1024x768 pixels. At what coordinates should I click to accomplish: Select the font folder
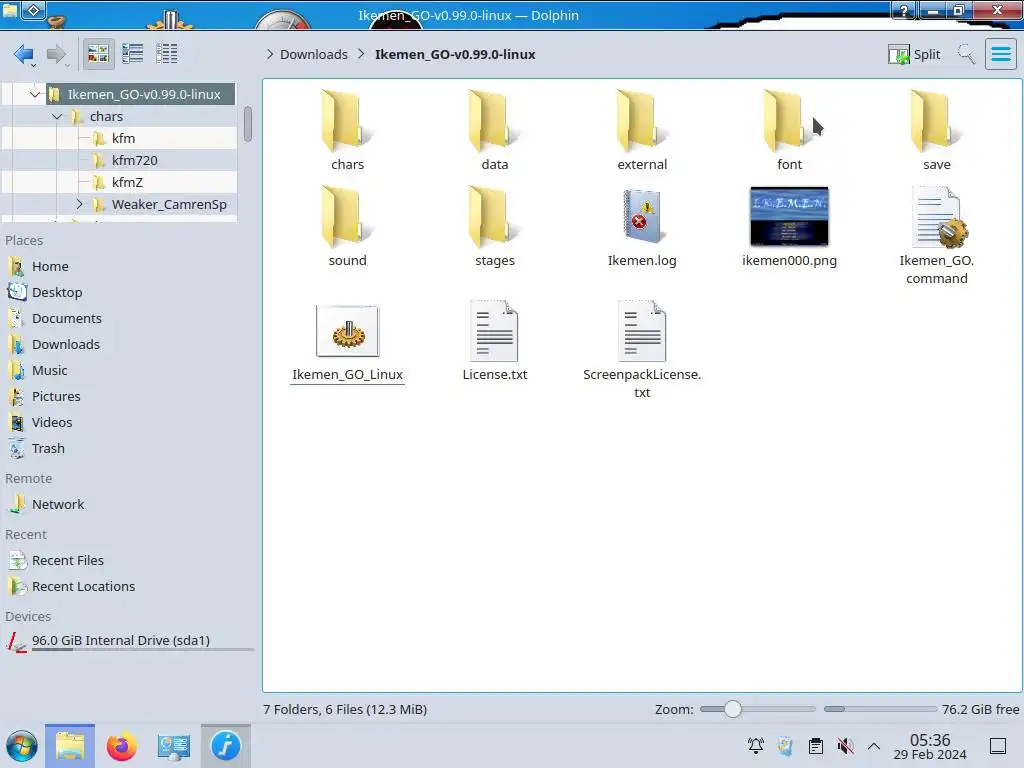[789, 131]
